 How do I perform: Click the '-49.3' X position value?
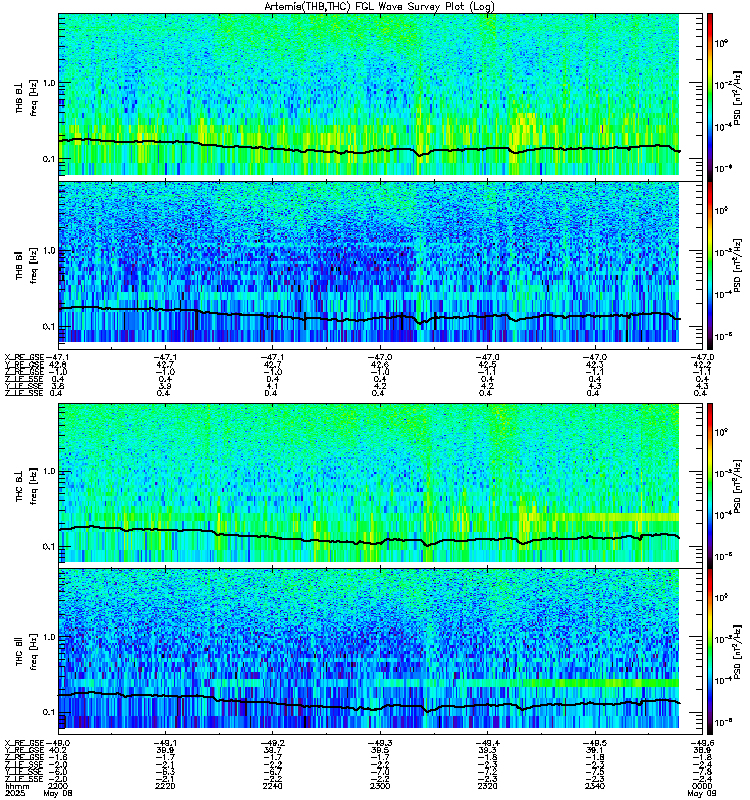(x=380, y=743)
